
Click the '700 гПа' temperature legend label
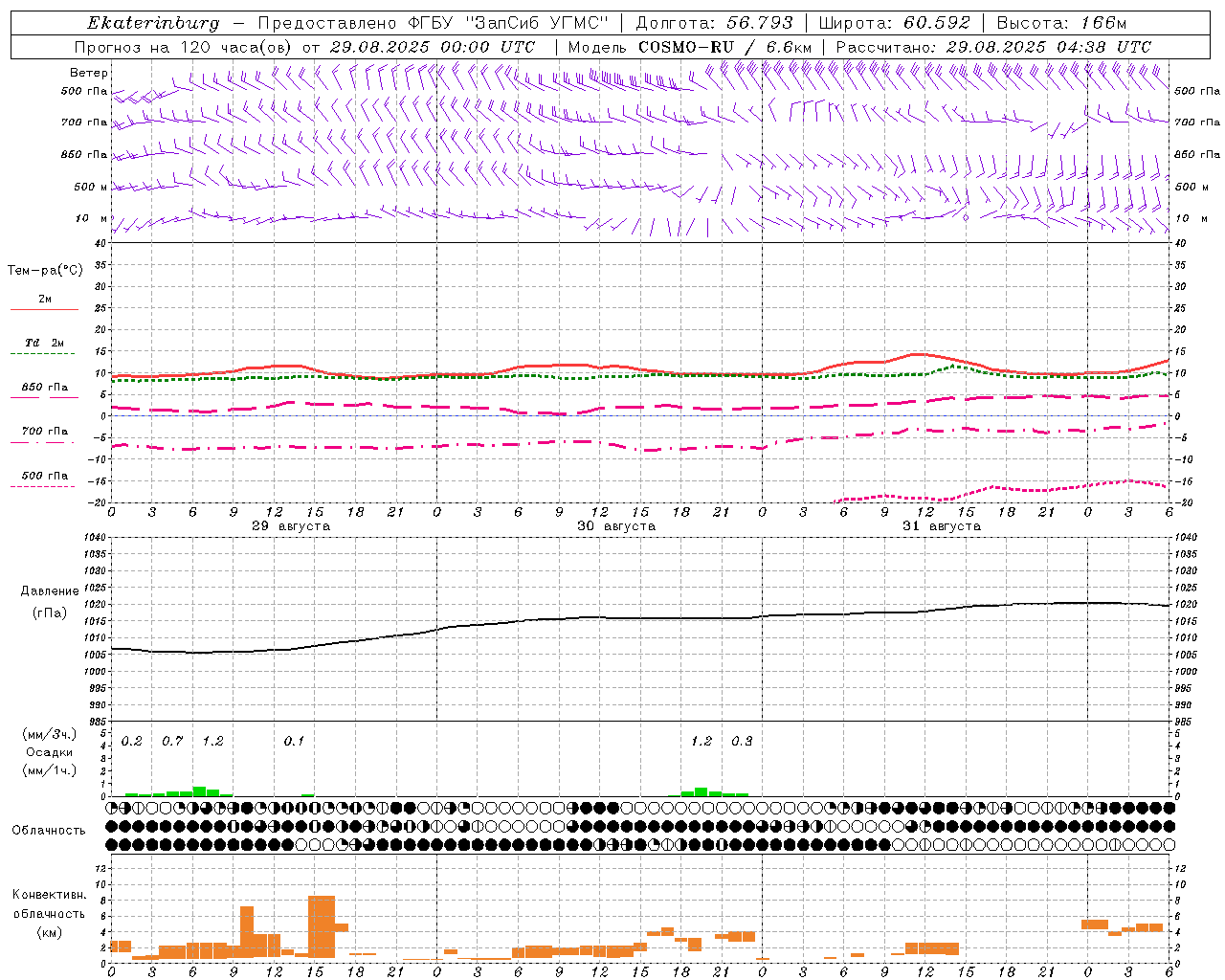(44, 431)
